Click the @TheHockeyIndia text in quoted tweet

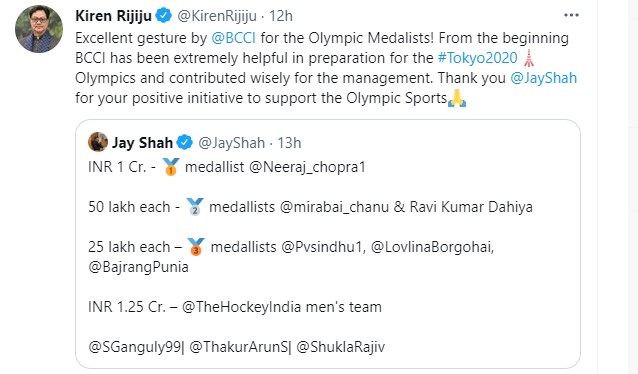click(x=242, y=306)
